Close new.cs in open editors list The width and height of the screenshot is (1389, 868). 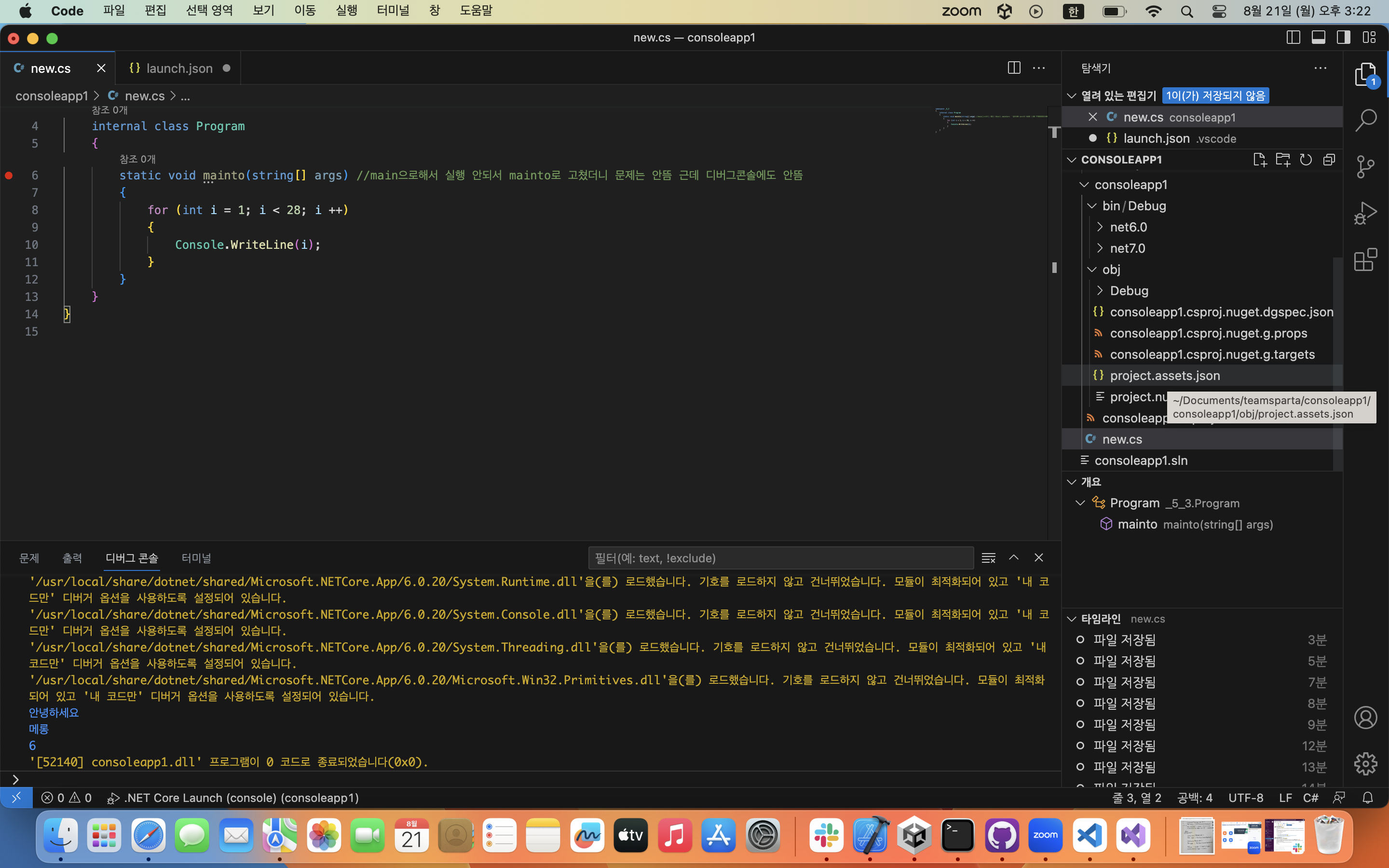1093,117
